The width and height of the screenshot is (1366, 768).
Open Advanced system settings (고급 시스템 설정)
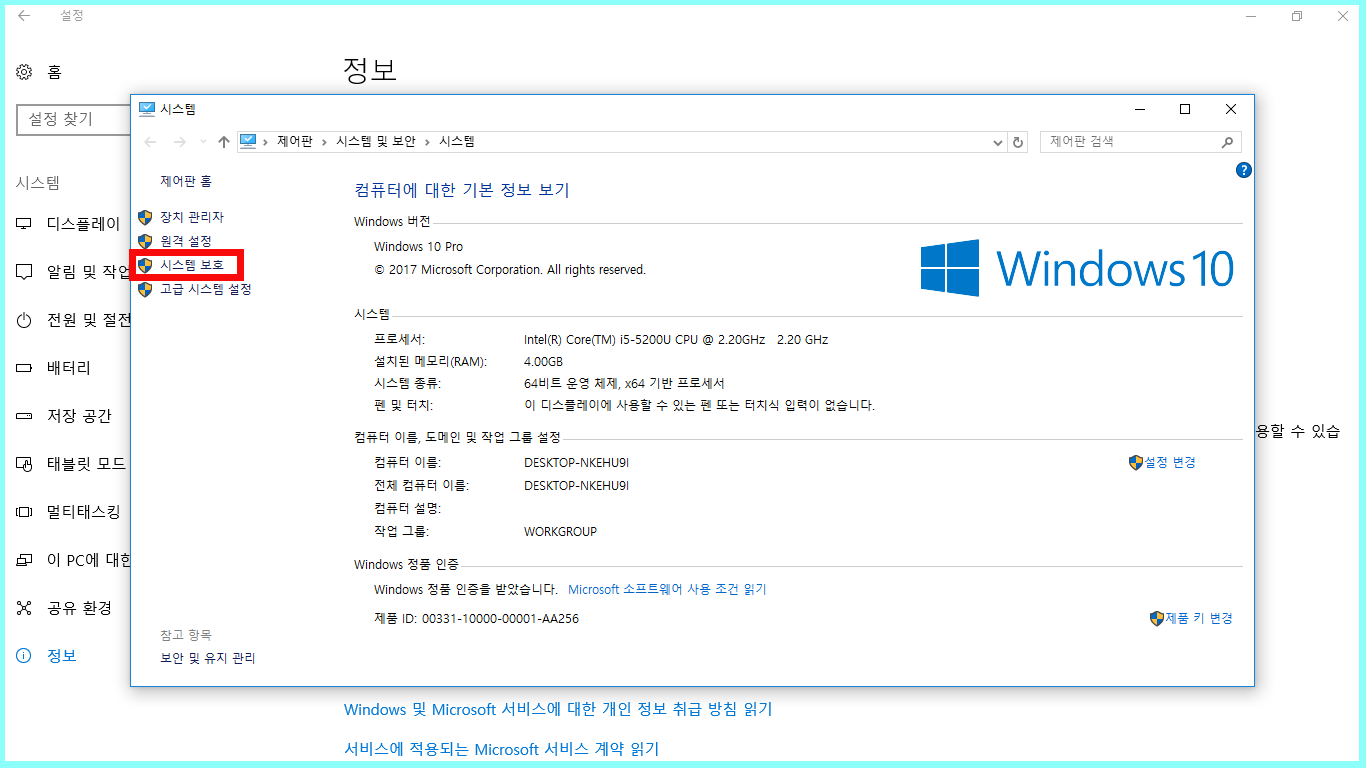206,289
